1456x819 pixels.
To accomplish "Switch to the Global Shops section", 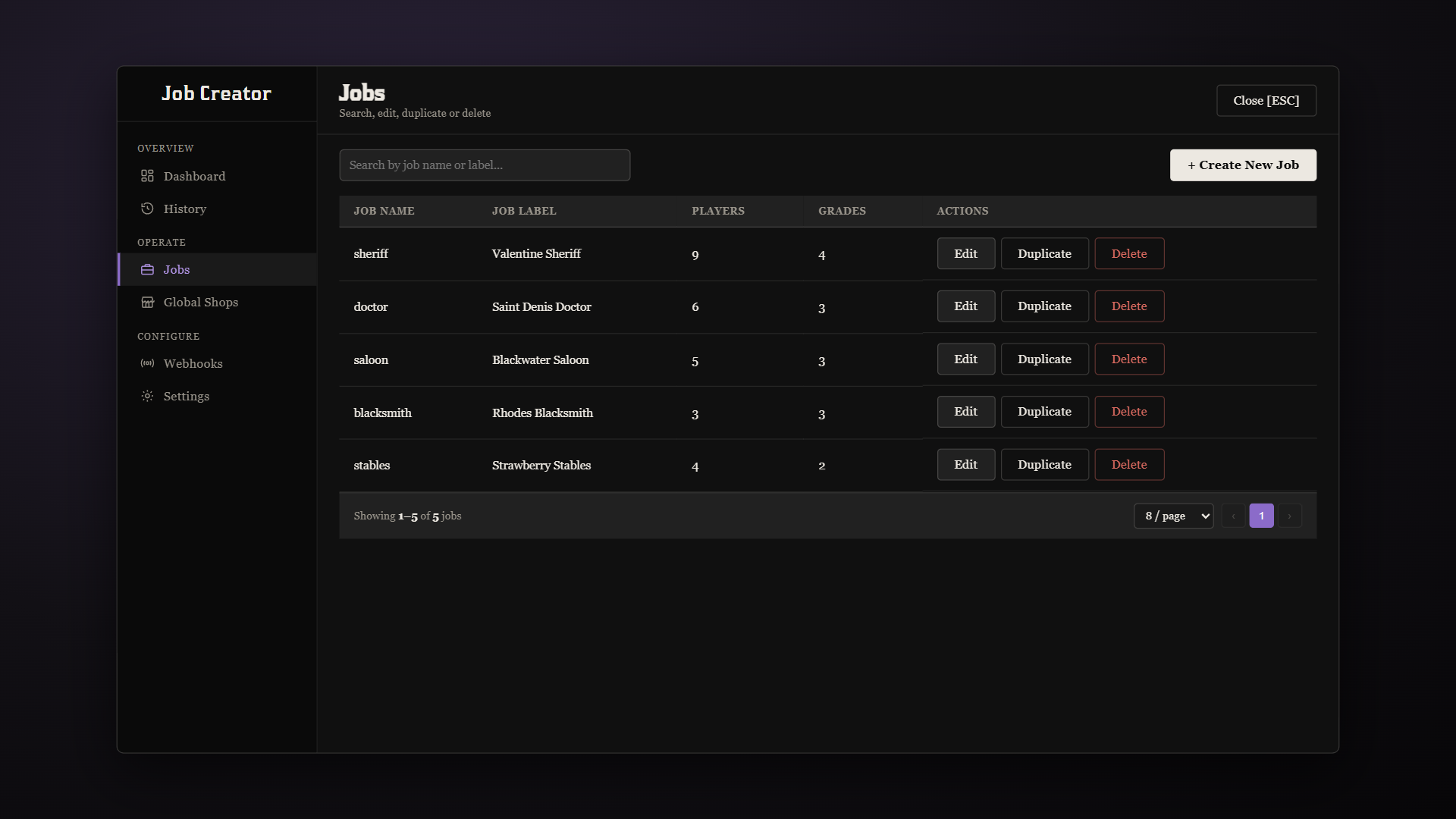I will [217, 303].
